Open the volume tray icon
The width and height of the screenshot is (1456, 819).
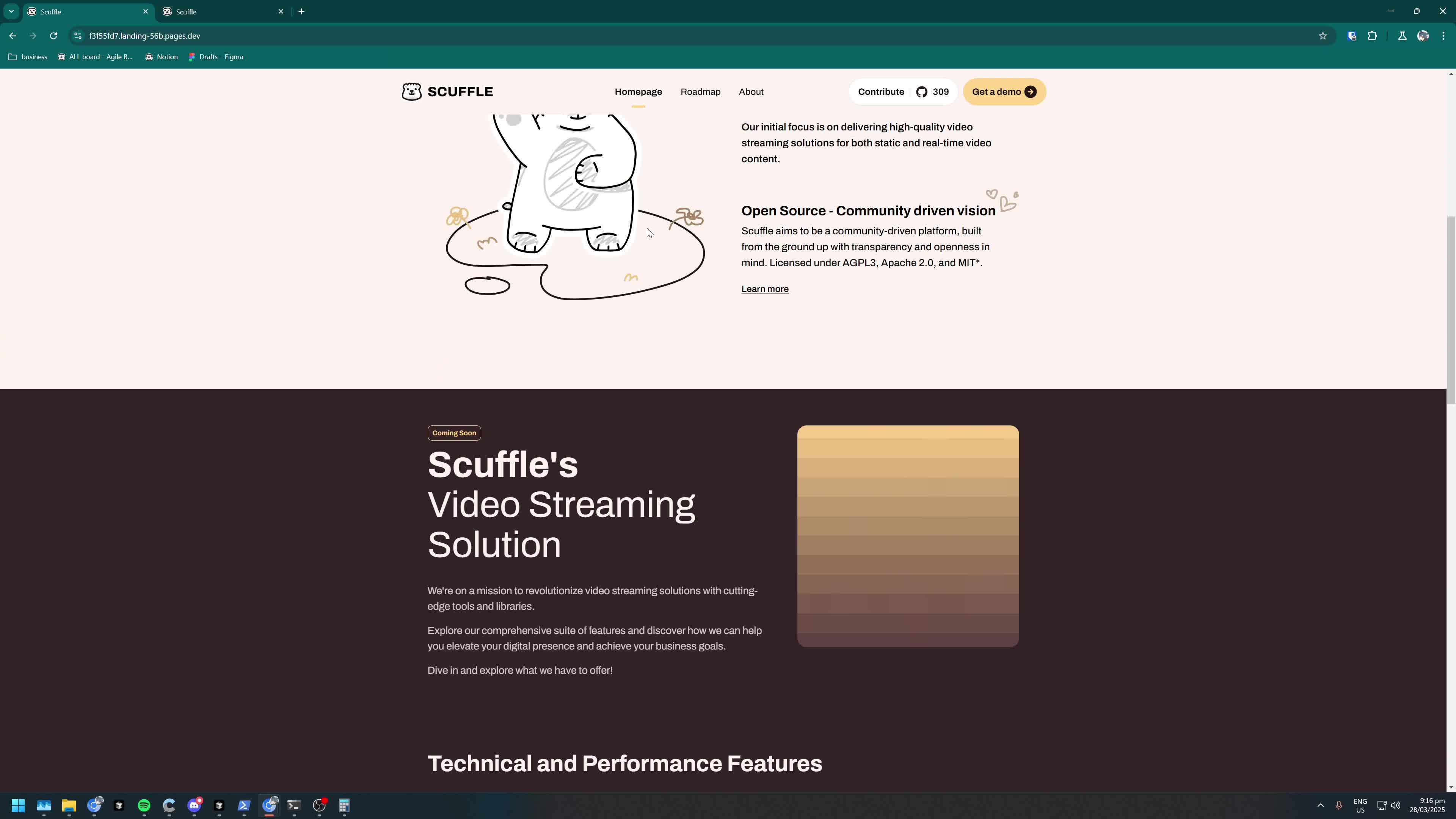pyautogui.click(x=1395, y=805)
